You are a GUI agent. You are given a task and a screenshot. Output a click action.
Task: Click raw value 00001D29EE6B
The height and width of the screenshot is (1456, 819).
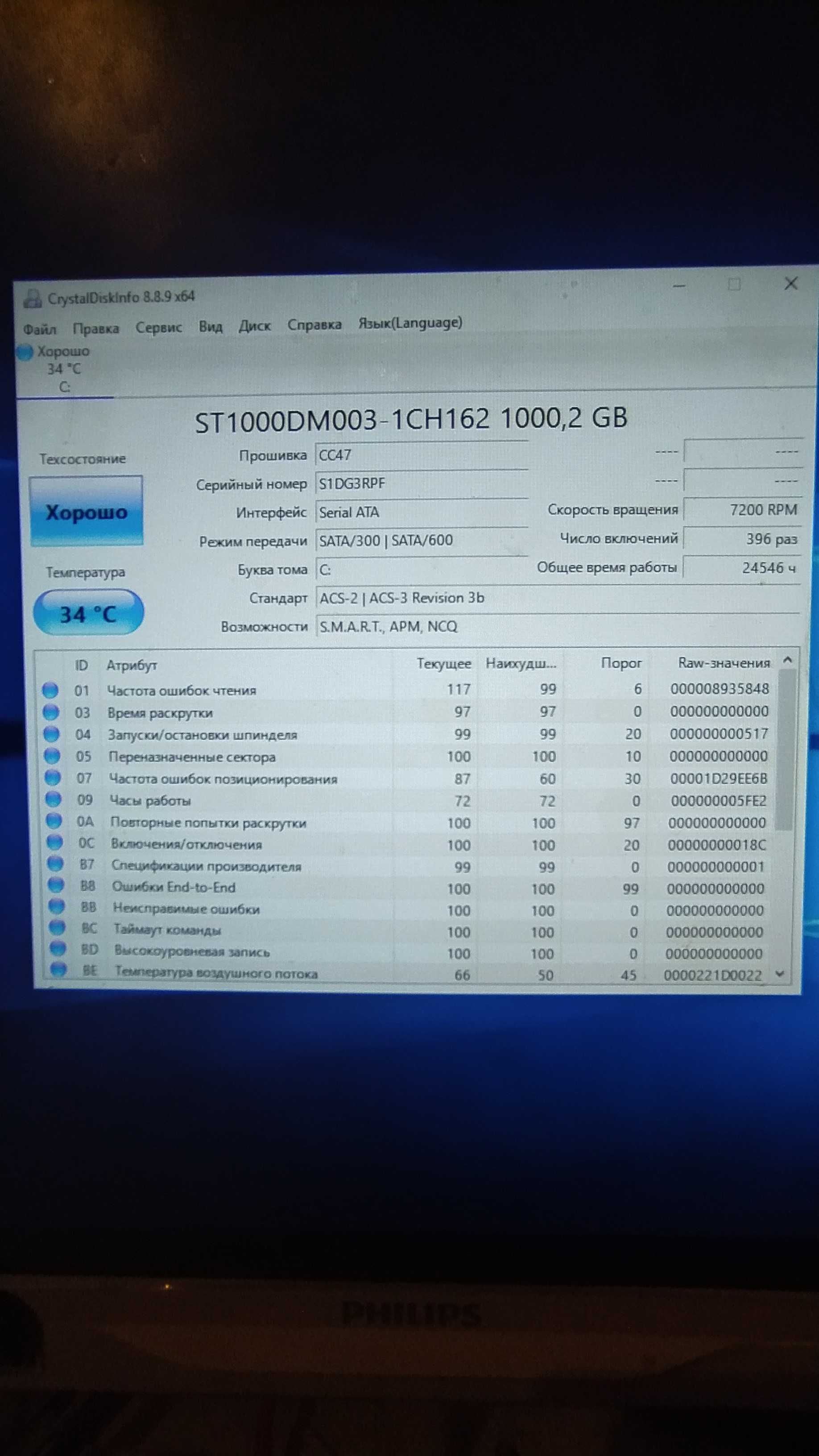[x=719, y=779]
